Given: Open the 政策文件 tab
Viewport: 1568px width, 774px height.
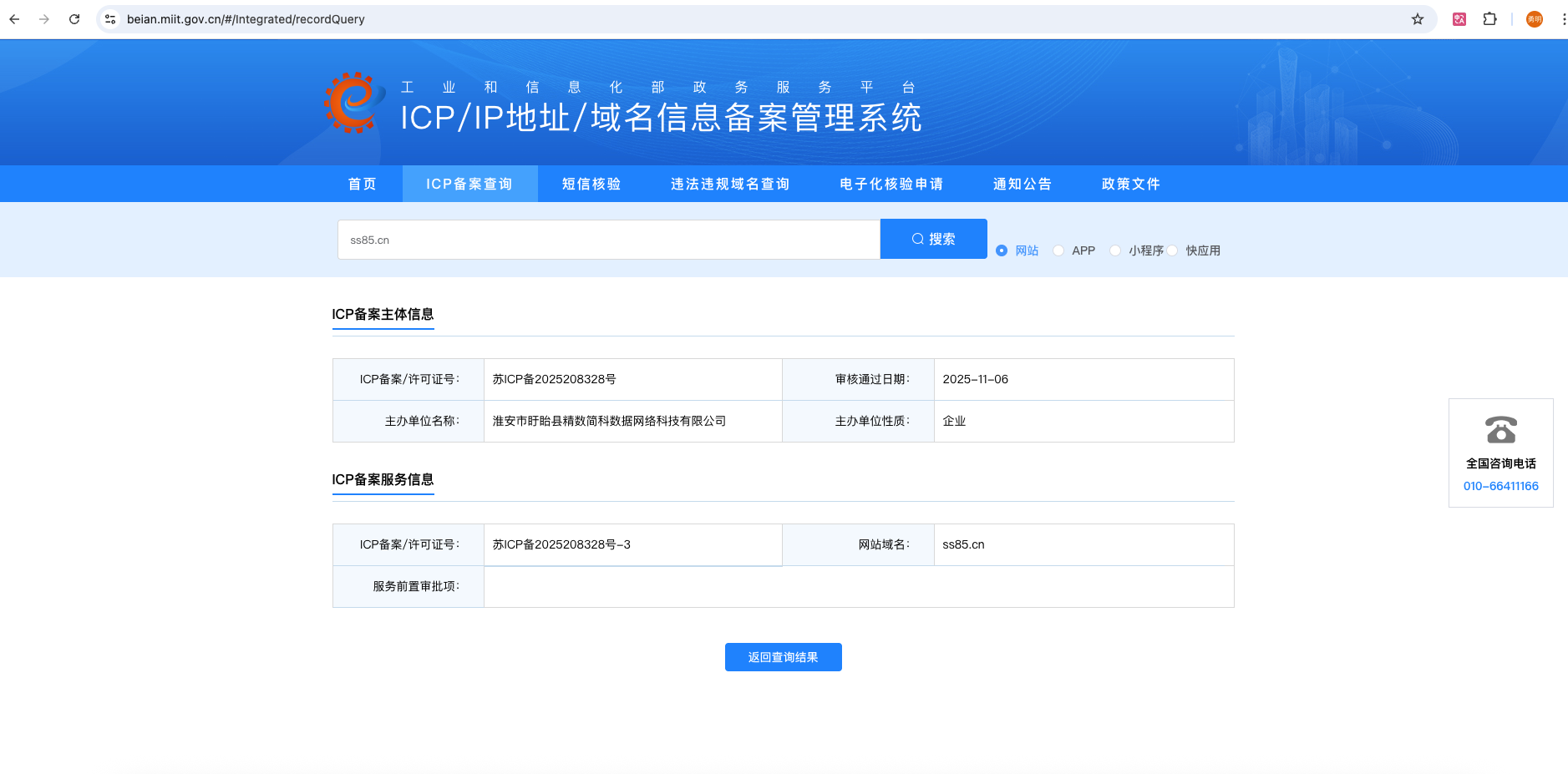Looking at the screenshot, I should pyautogui.click(x=1131, y=184).
